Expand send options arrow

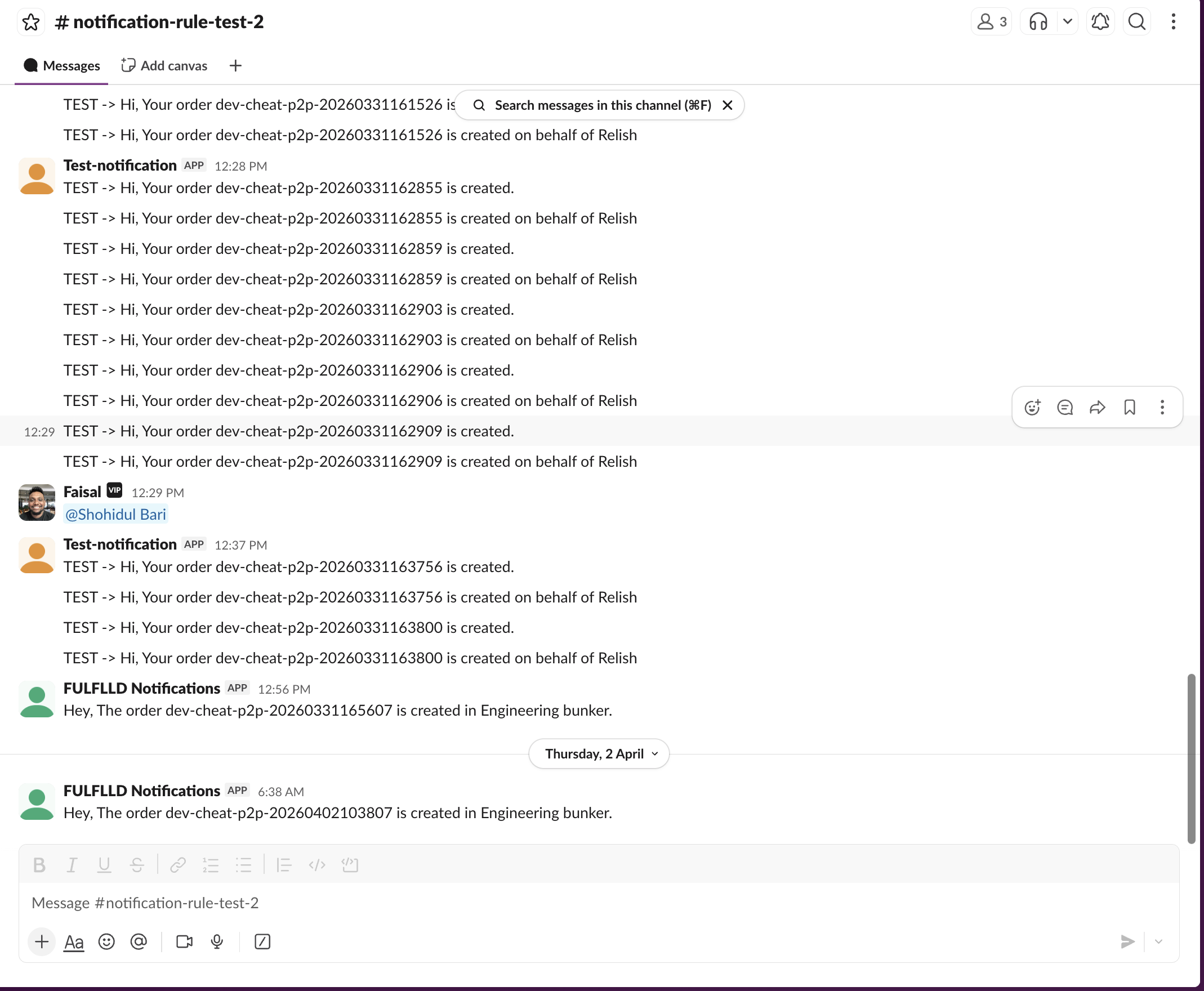(x=1158, y=942)
